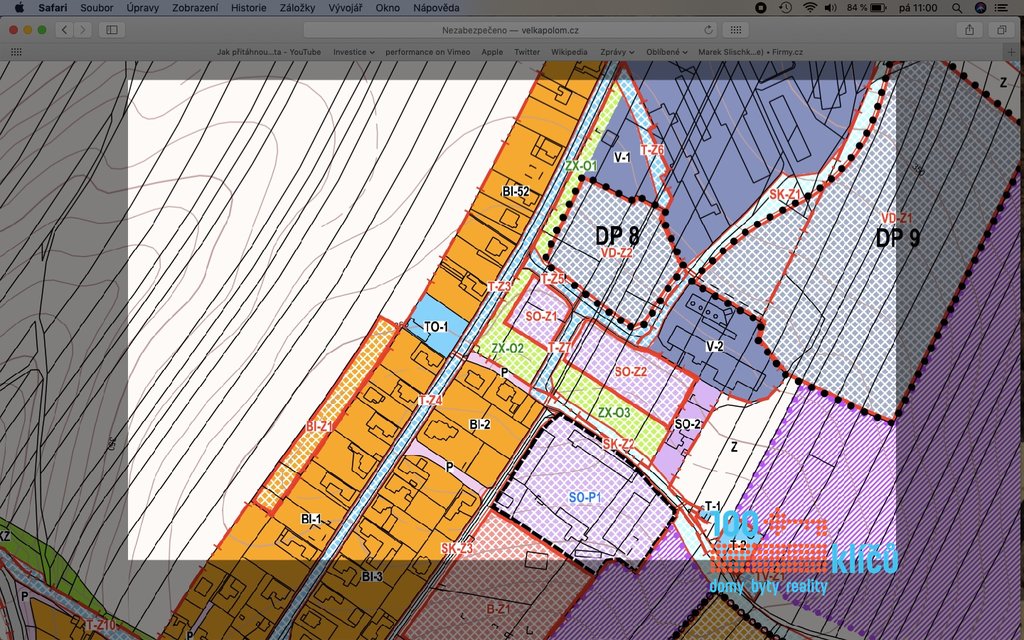Click the B-Z1 zone label
1024x640 pixels.
pyautogui.click(x=498, y=609)
